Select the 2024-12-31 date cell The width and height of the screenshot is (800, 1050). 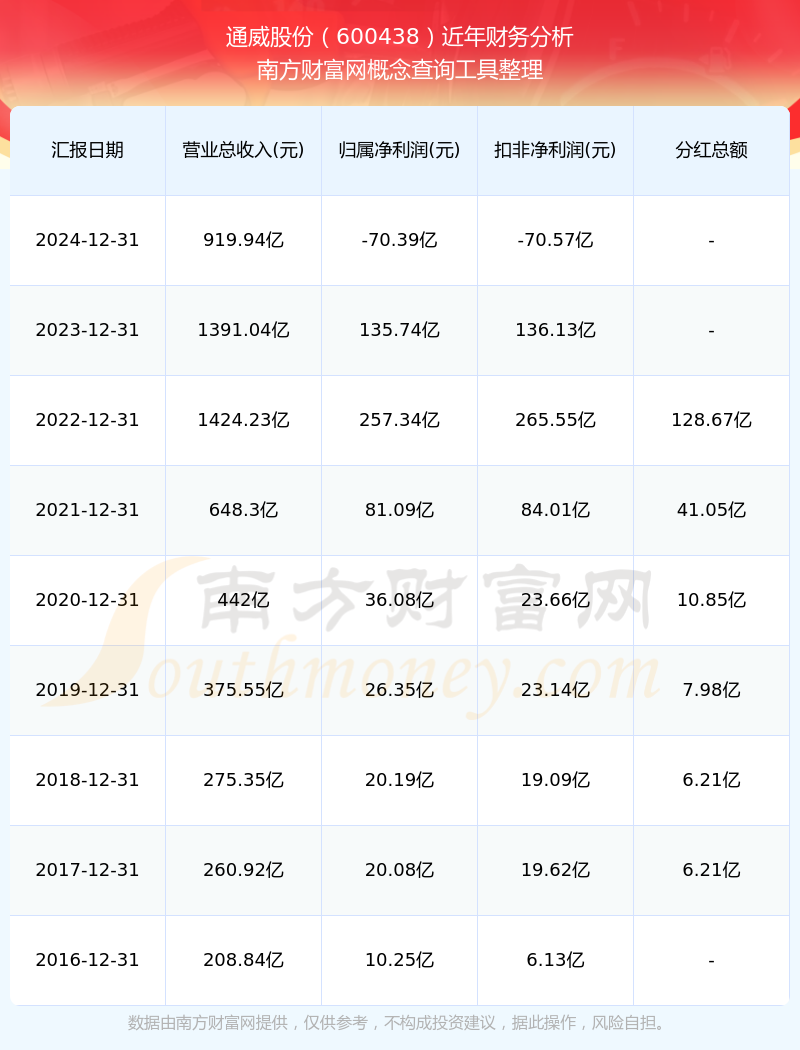[x=88, y=240]
